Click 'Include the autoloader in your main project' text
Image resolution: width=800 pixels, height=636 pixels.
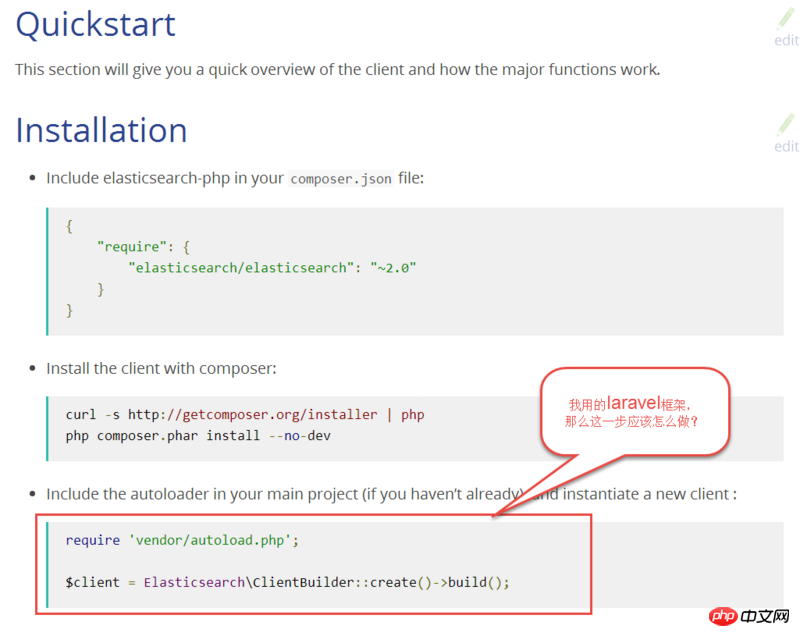tap(202, 494)
